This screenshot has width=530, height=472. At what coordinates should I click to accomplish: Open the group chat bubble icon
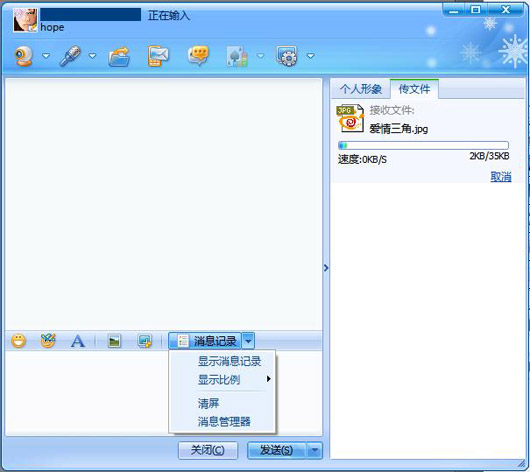[x=198, y=56]
